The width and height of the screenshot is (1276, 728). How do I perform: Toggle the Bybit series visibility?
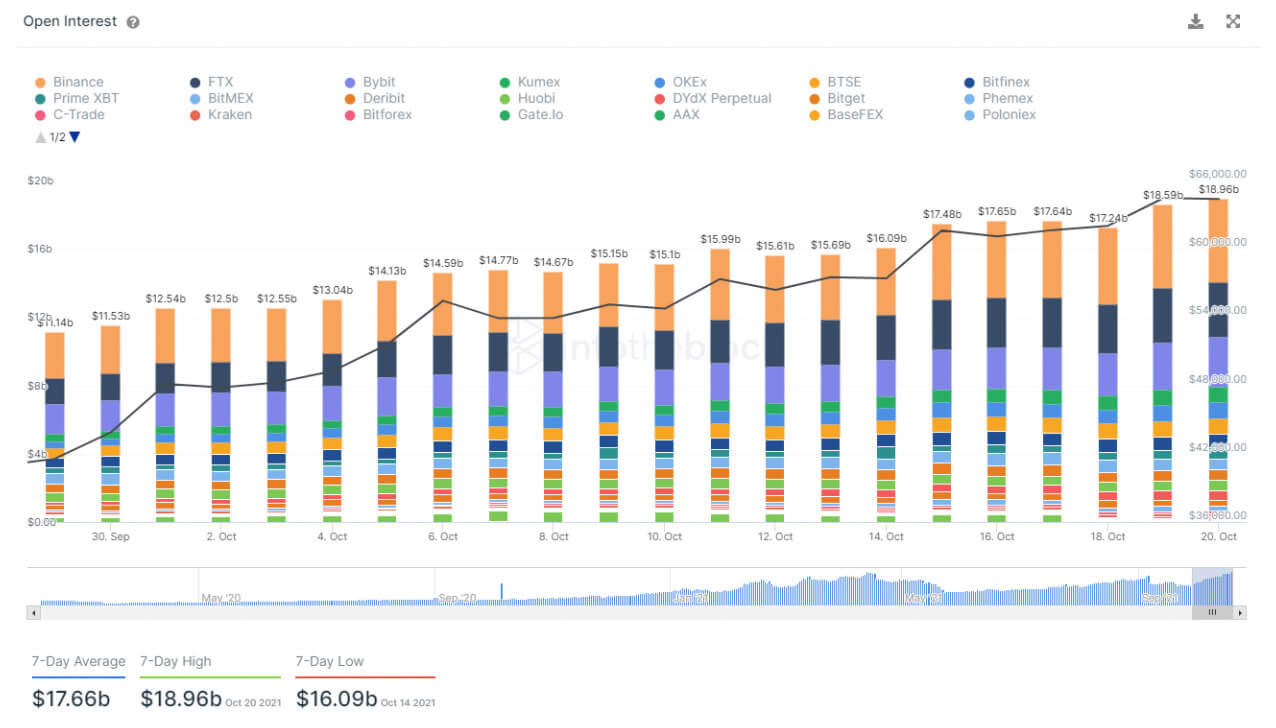coord(349,82)
